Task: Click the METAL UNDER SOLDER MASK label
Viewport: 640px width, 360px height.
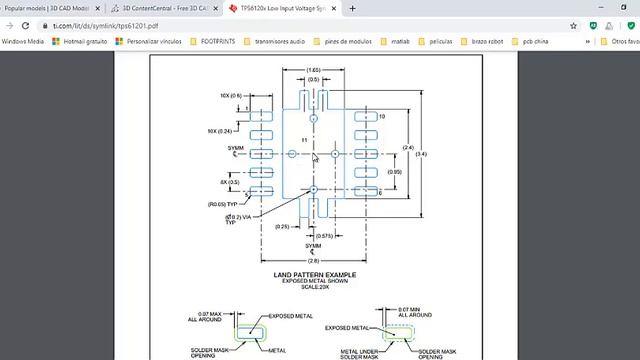Action: pyautogui.click(x=359, y=354)
